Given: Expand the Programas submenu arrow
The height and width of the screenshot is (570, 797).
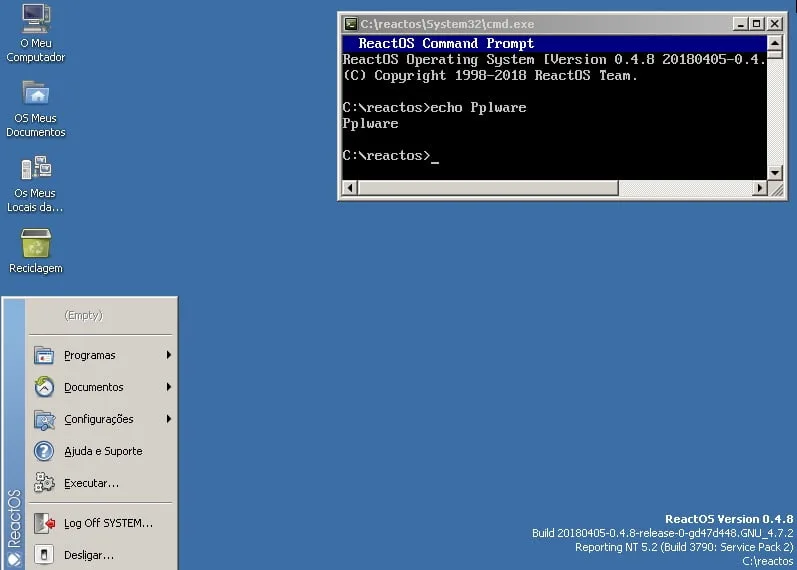Looking at the screenshot, I should [x=169, y=355].
